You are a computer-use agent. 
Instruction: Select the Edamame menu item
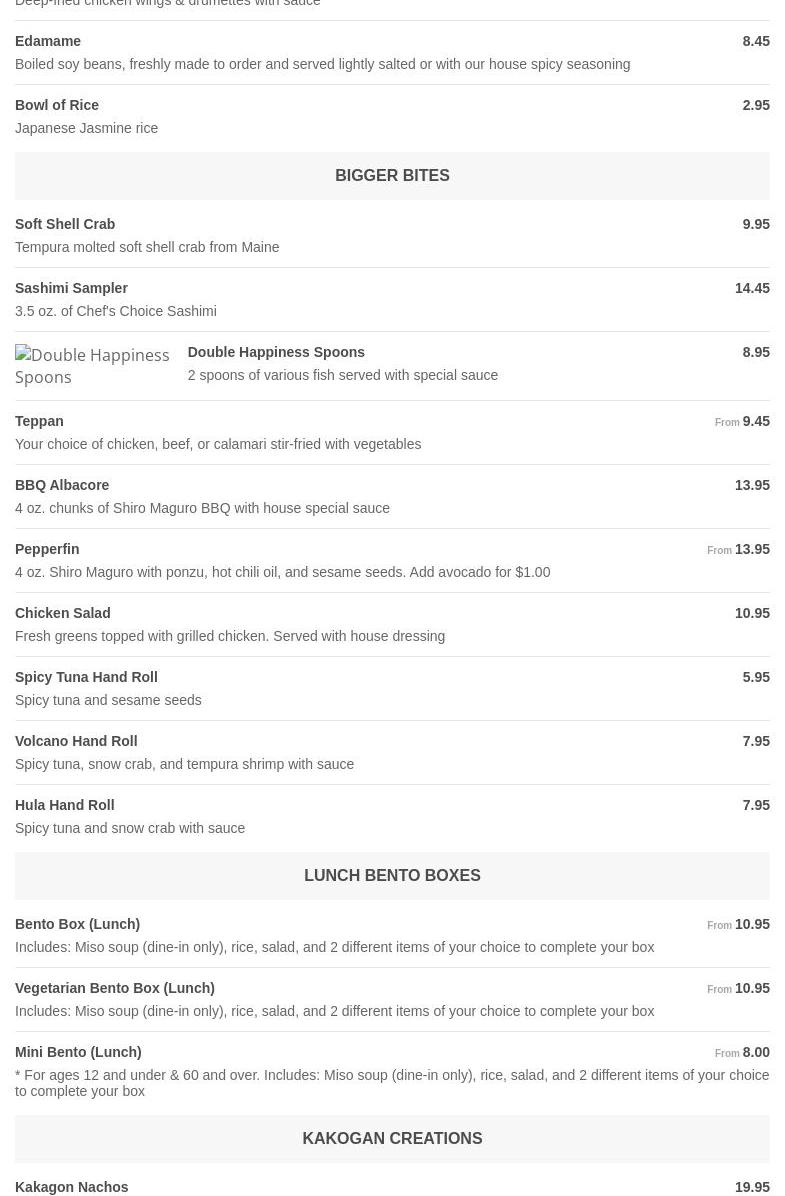point(48,41)
